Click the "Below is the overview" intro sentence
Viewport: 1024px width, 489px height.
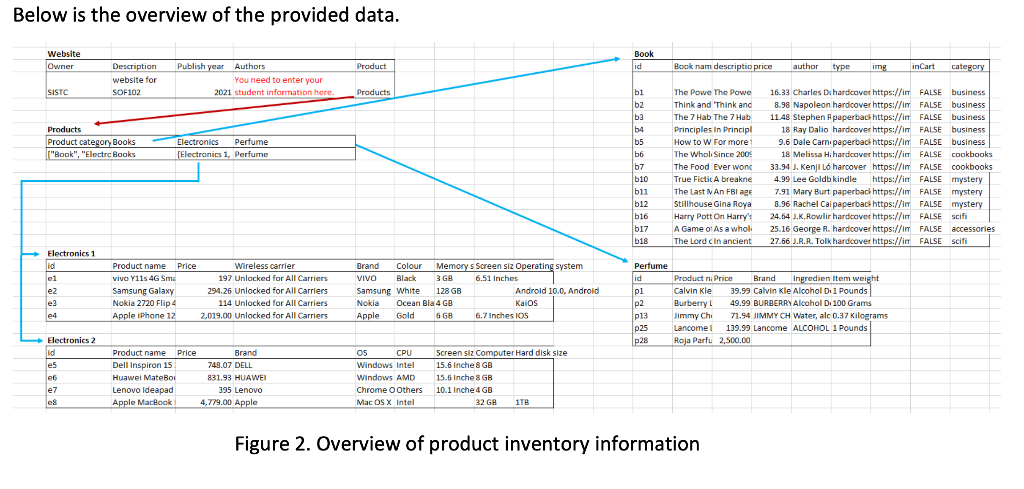[x=206, y=14]
